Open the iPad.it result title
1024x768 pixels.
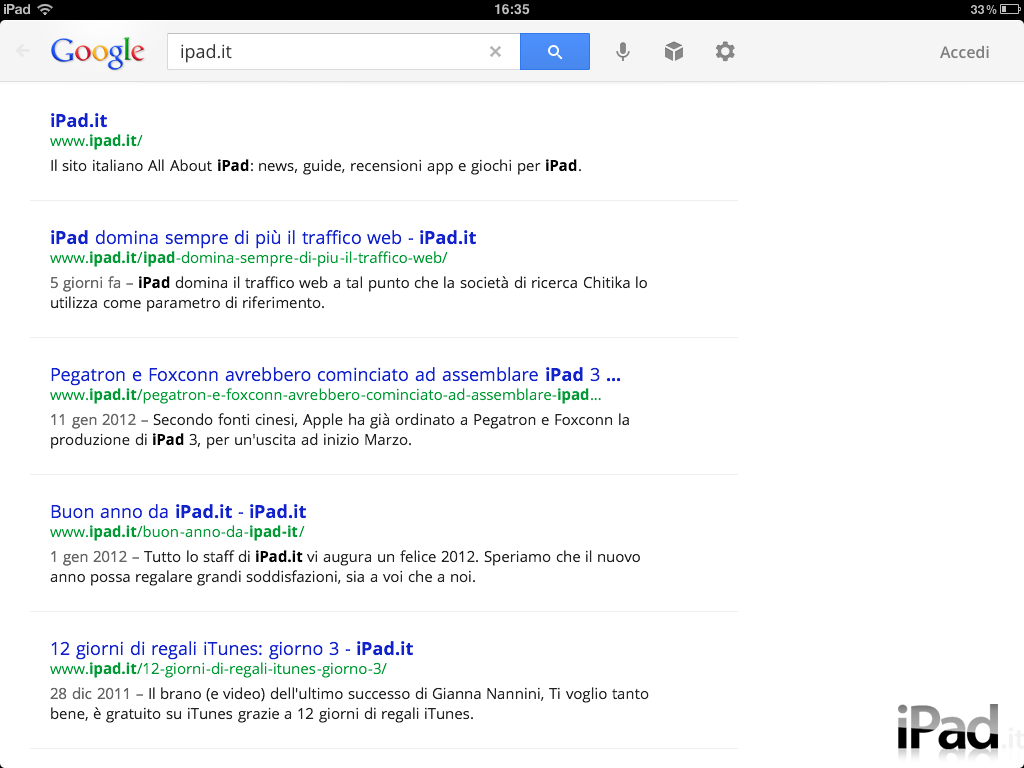coord(78,120)
